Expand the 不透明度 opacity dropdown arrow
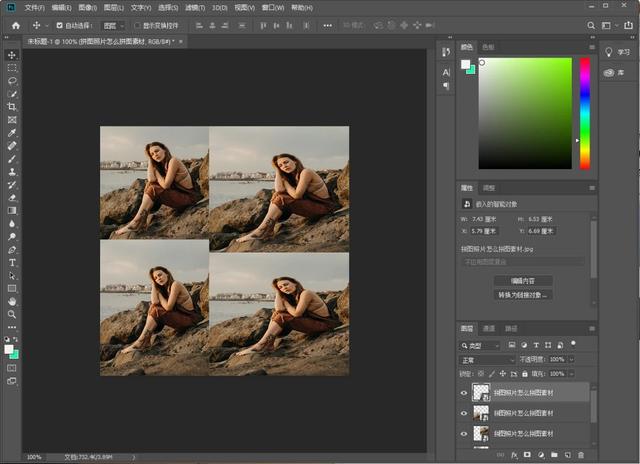The height and width of the screenshot is (464, 640). 572,359
